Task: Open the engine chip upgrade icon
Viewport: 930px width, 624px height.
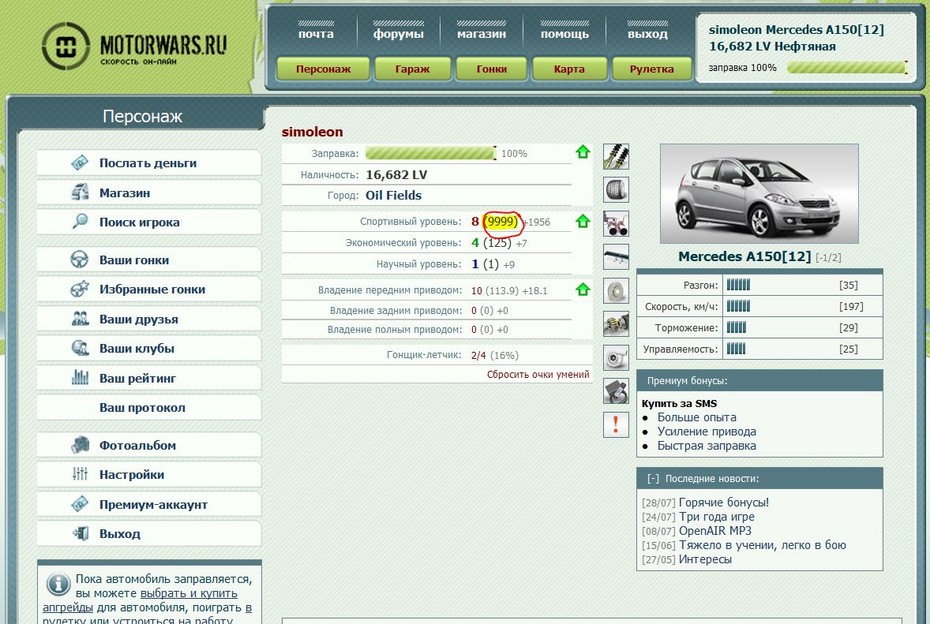Action: 616,391
